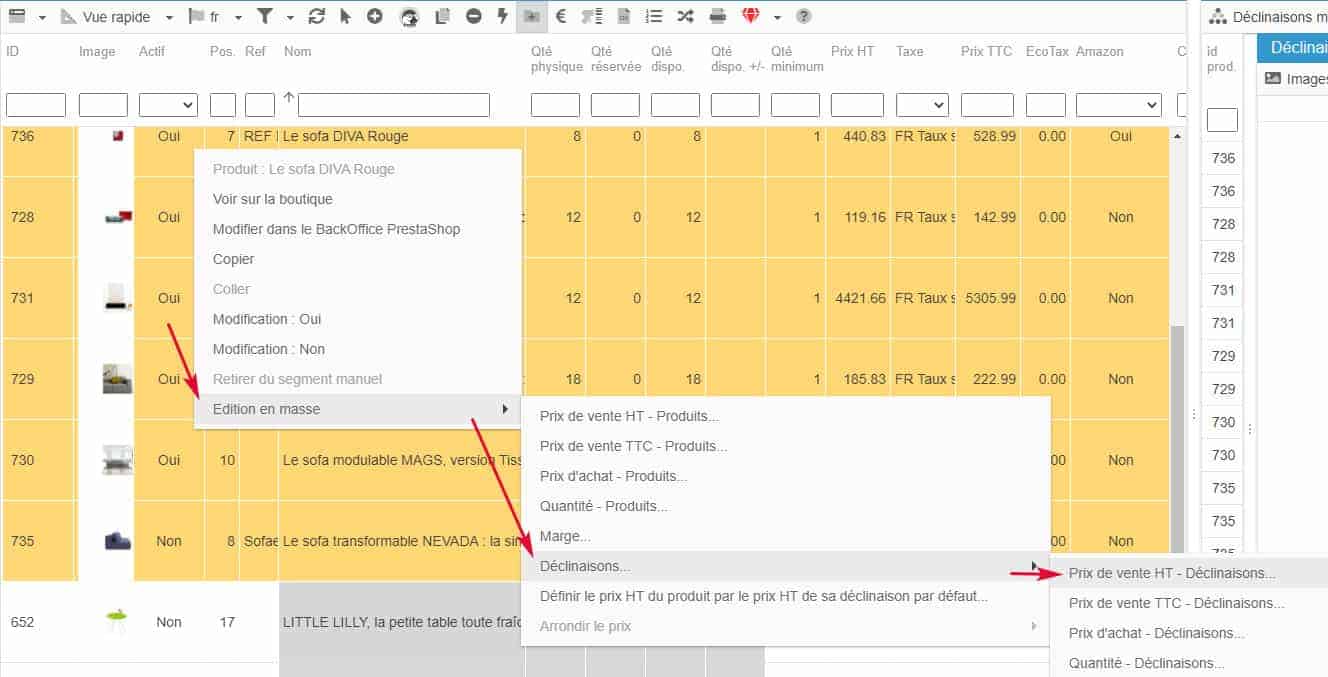Choose Prix de vente HT - Déclinaisons
This screenshot has height=677, width=1328.
(x=1171, y=574)
